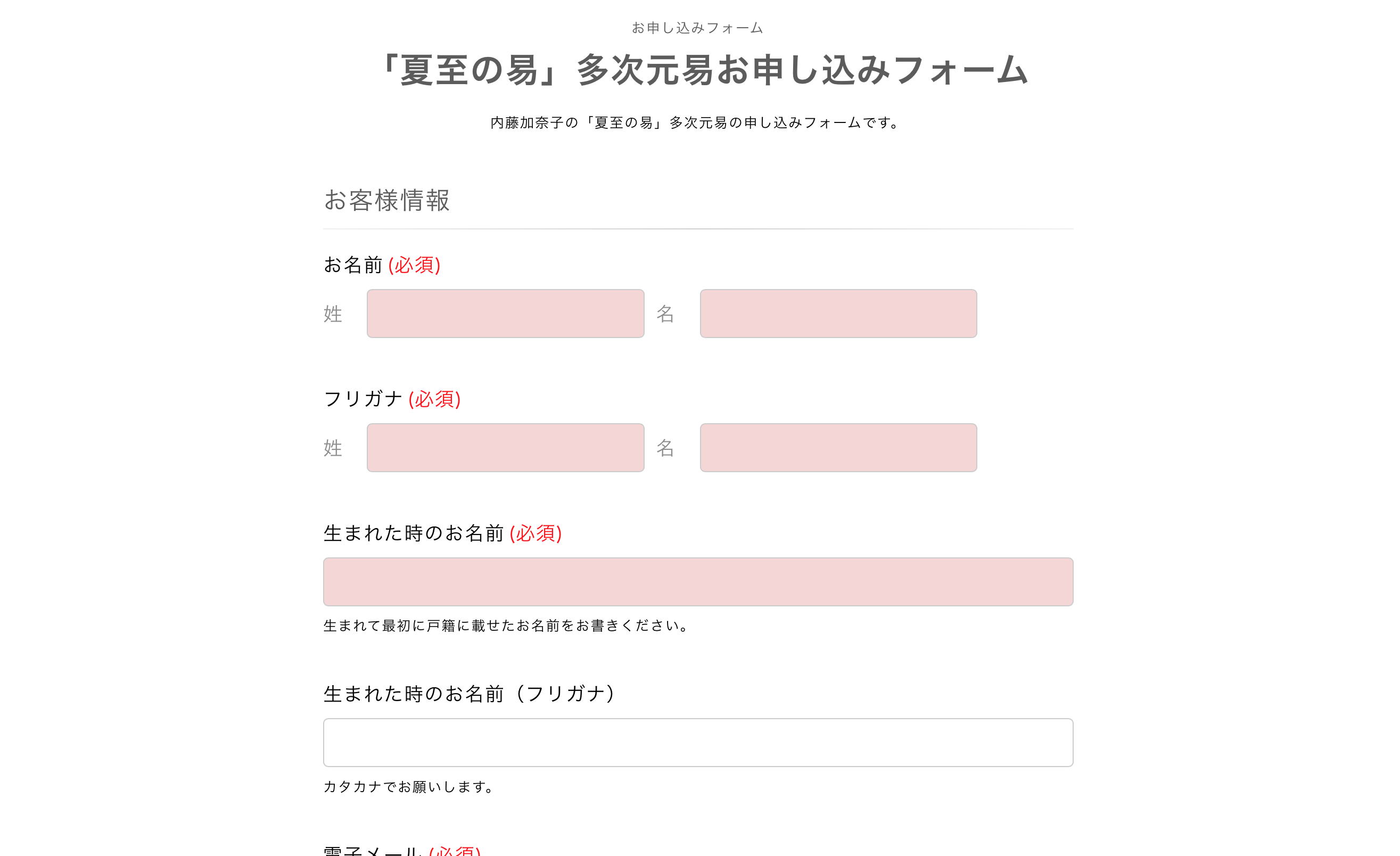1400x856 pixels.
Task: Click the 生まれた時のお名前（フリガナ）label
Action: click(470, 693)
